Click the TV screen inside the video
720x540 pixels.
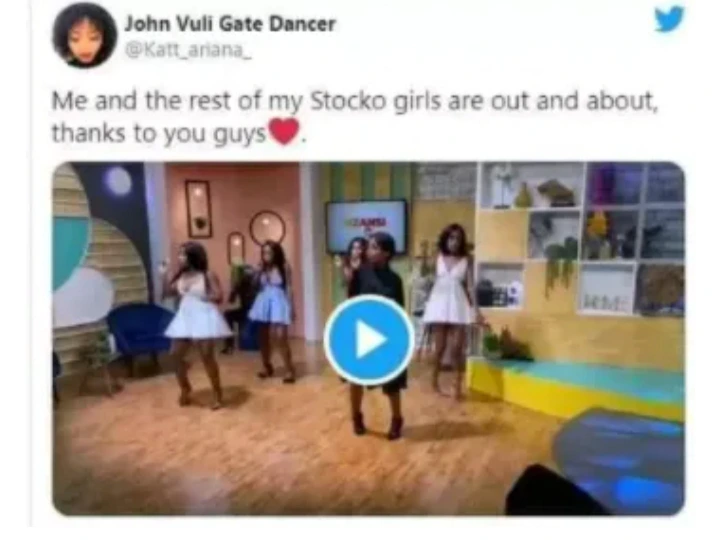pos(366,226)
